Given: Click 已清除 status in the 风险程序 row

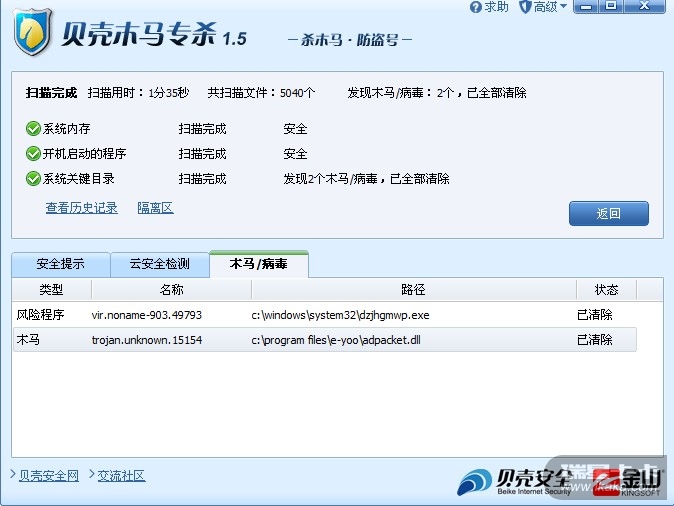Looking at the screenshot, I should click(x=595, y=315).
